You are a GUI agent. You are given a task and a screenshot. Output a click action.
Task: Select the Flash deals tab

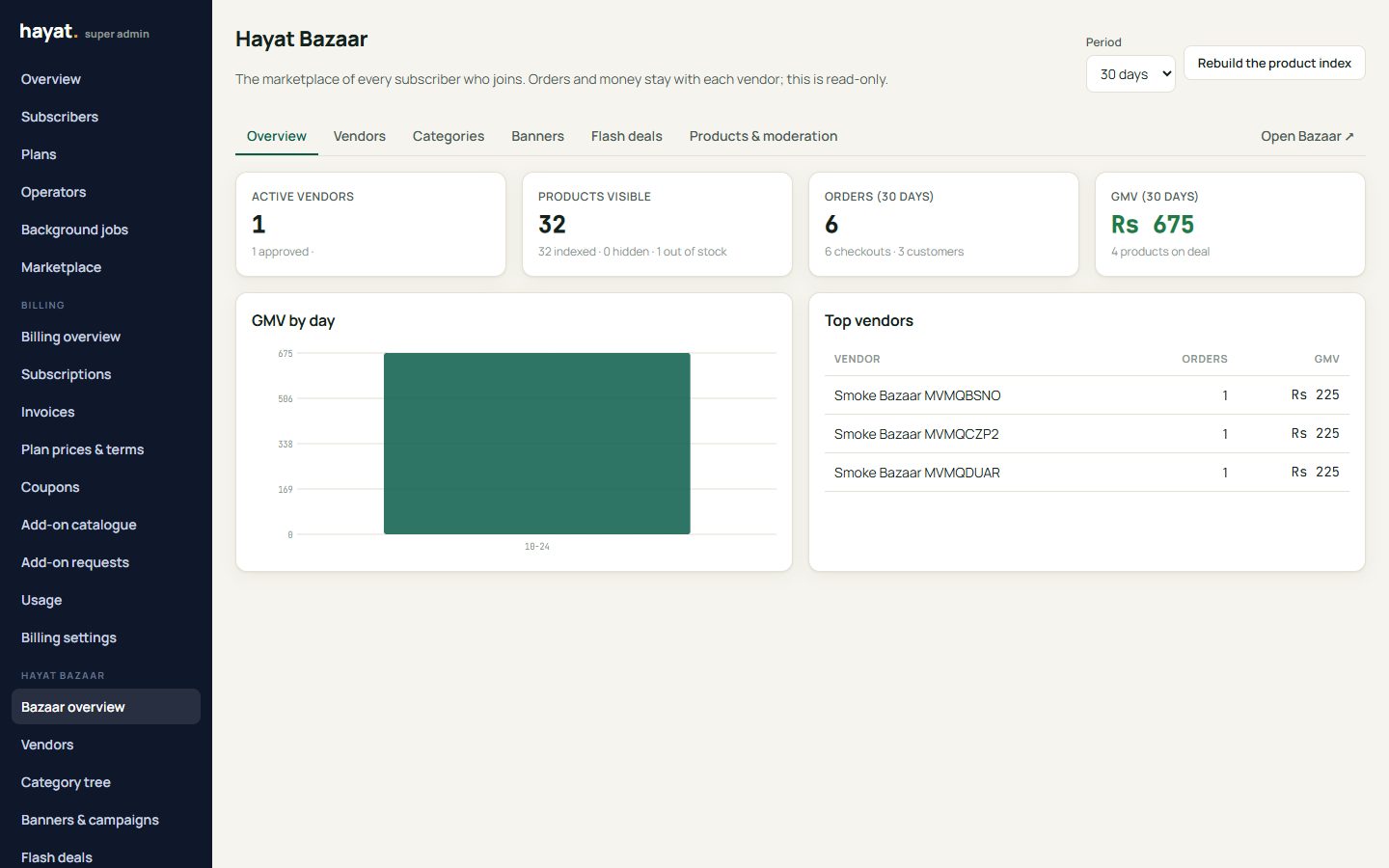tap(627, 136)
